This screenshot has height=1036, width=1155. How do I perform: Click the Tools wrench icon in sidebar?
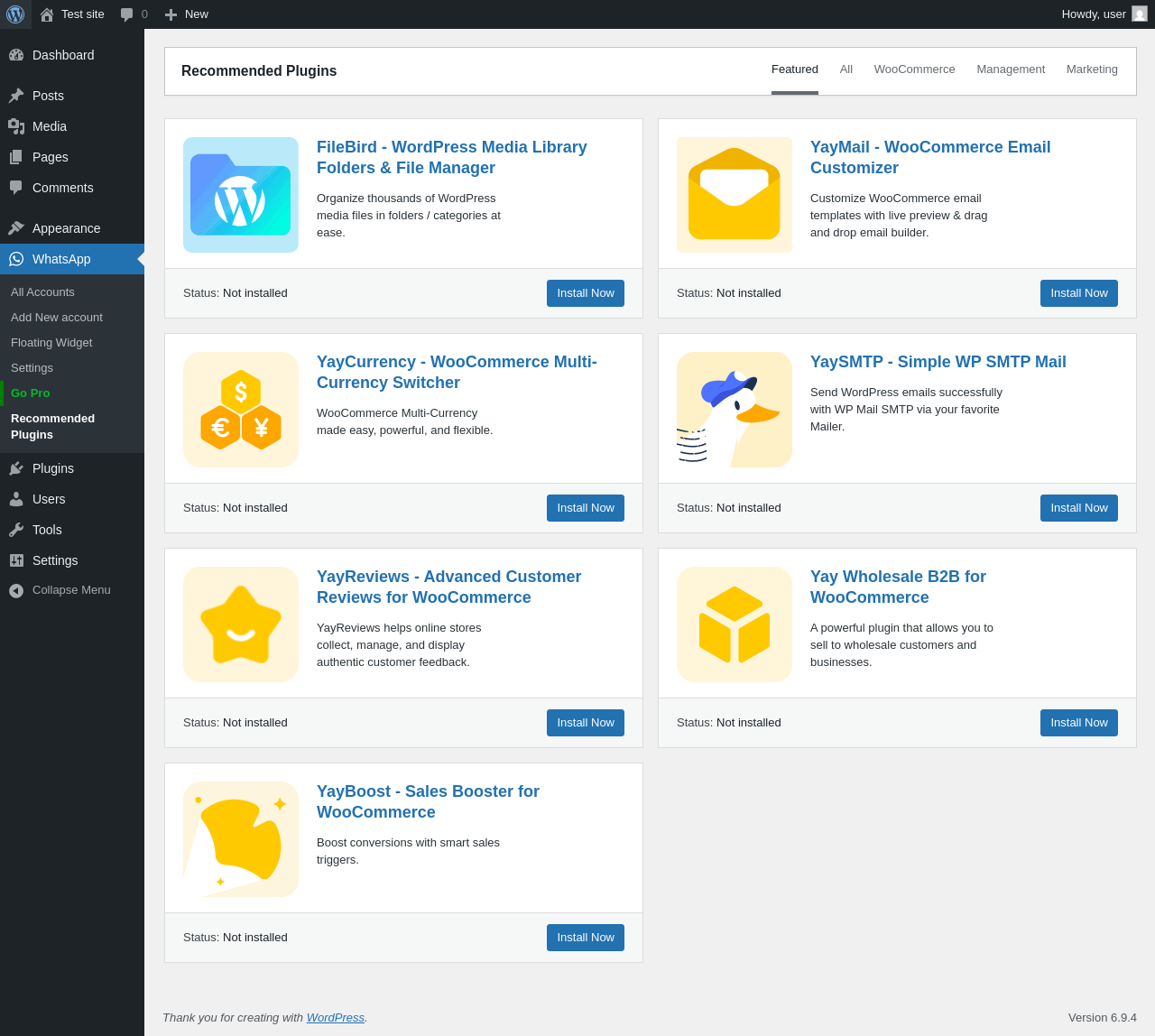tap(16, 530)
